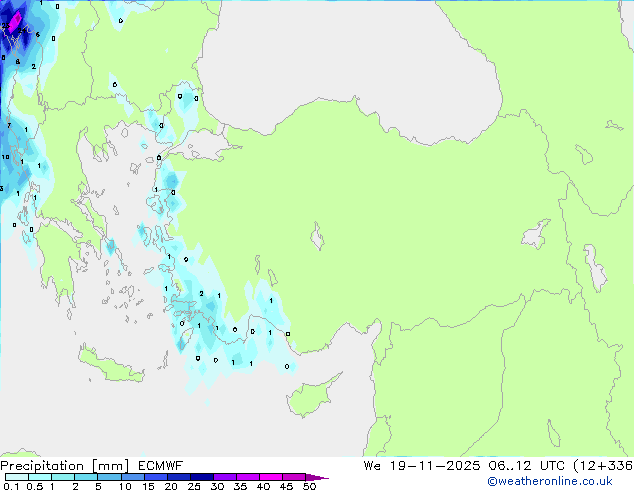The image size is (634, 490).
Task: Click the '(12+336' forecast offset text
Action: pyautogui.click(x=603, y=466)
